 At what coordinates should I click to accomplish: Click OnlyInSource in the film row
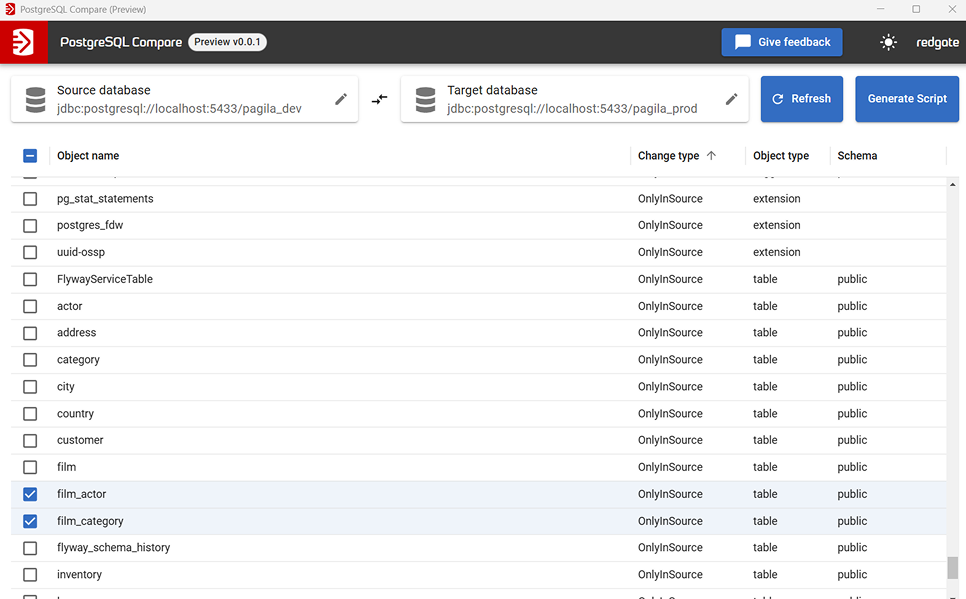point(670,467)
